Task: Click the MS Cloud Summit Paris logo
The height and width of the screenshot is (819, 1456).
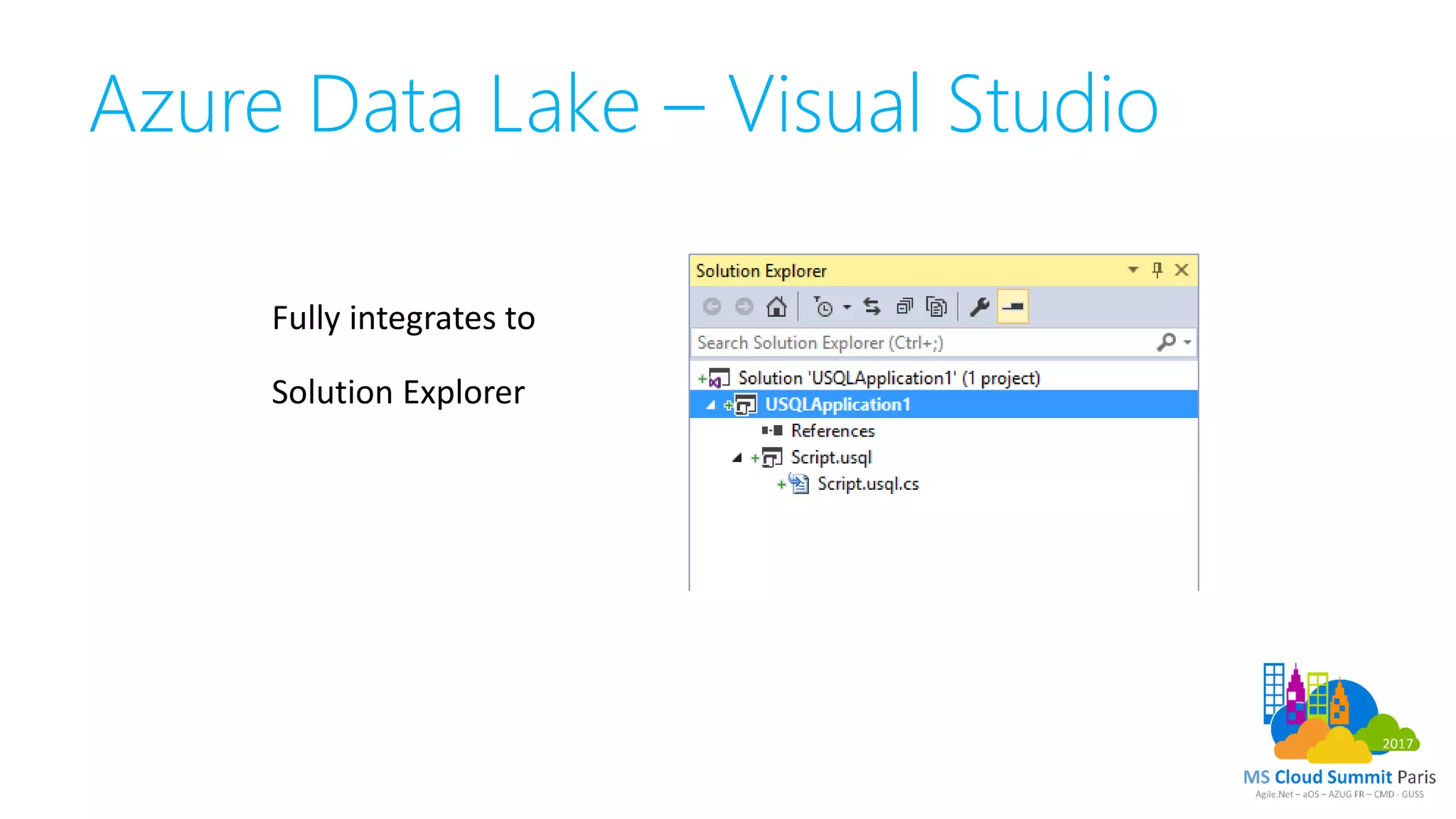Action: [x=1339, y=730]
